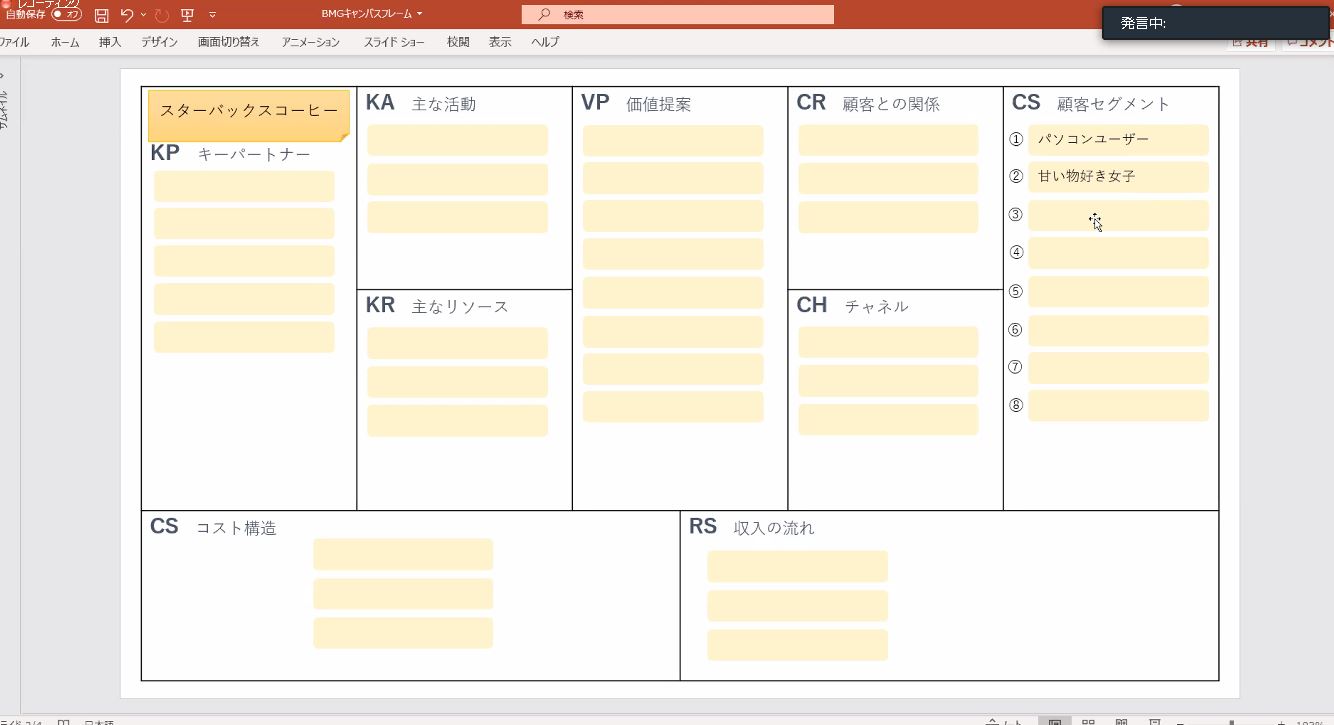This screenshot has width=1334, height=725.
Task: Select the 甘い物好き女子 text box
Action: tap(1118, 177)
